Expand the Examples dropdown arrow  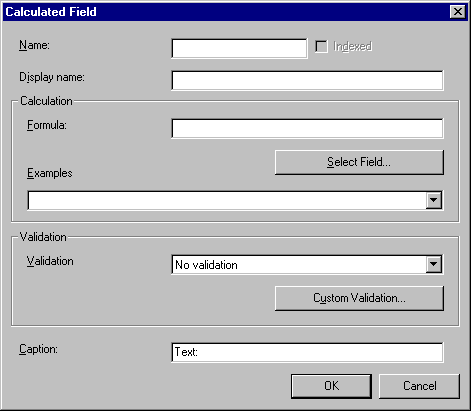click(434, 200)
